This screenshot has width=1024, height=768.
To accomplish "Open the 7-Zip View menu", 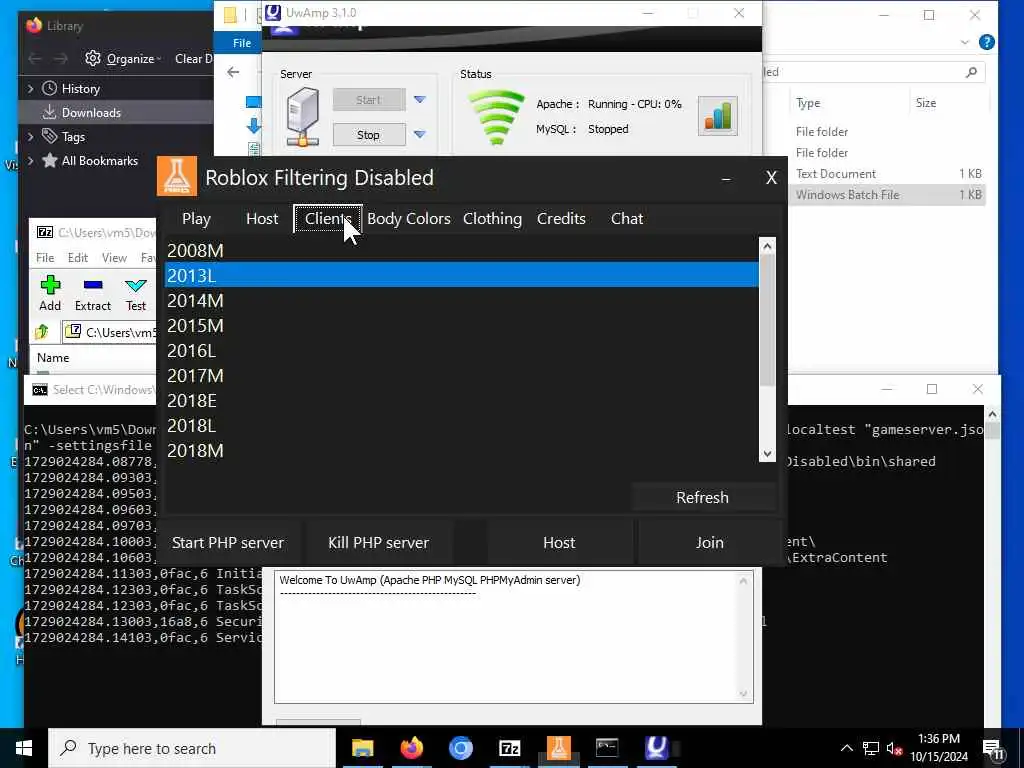I will (x=114, y=258).
